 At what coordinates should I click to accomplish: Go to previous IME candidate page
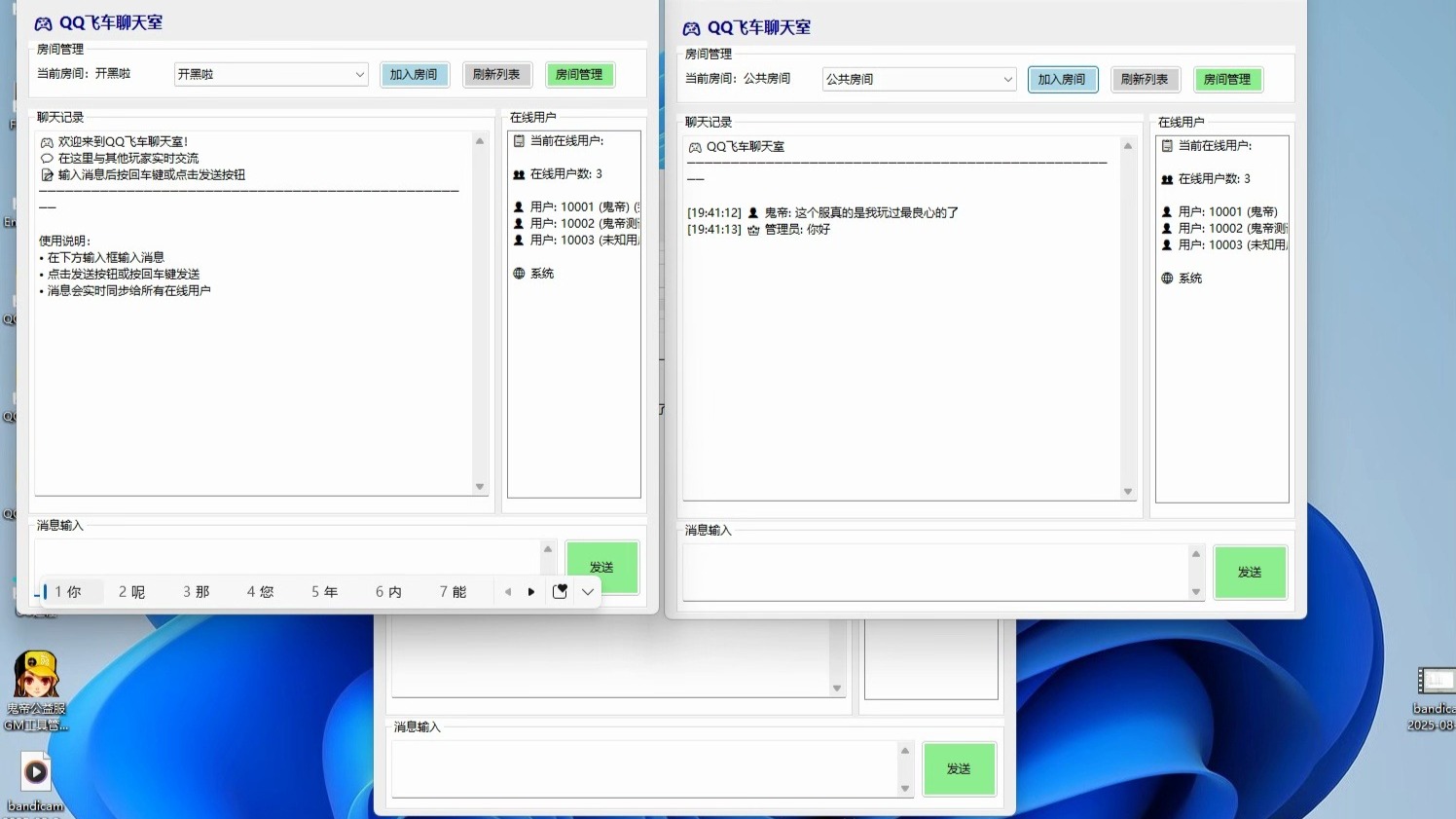point(508,592)
